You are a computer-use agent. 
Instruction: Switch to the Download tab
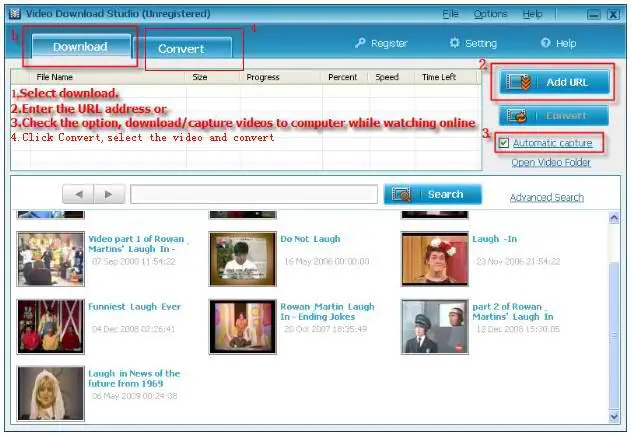tap(81, 47)
